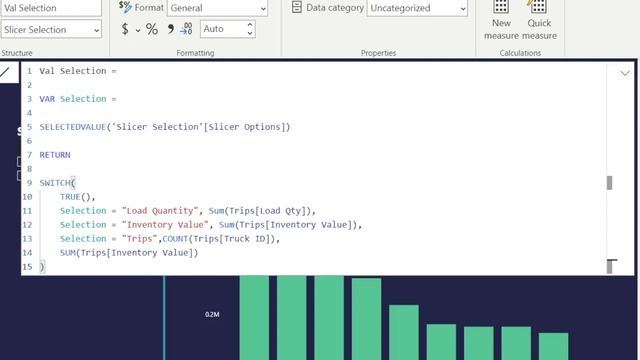Click the dollar currency format icon
640x360 pixels.
click(125, 29)
